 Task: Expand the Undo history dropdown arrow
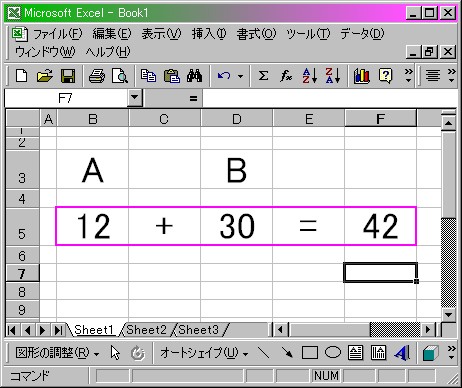240,76
